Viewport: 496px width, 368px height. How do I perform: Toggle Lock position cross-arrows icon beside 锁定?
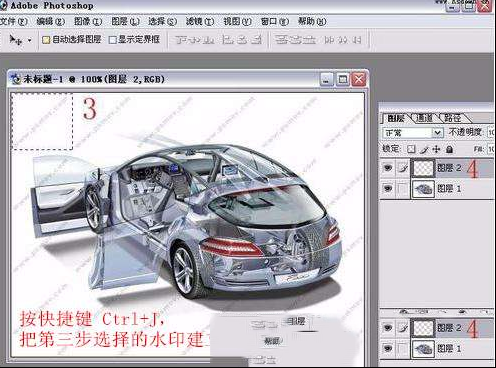436,149
